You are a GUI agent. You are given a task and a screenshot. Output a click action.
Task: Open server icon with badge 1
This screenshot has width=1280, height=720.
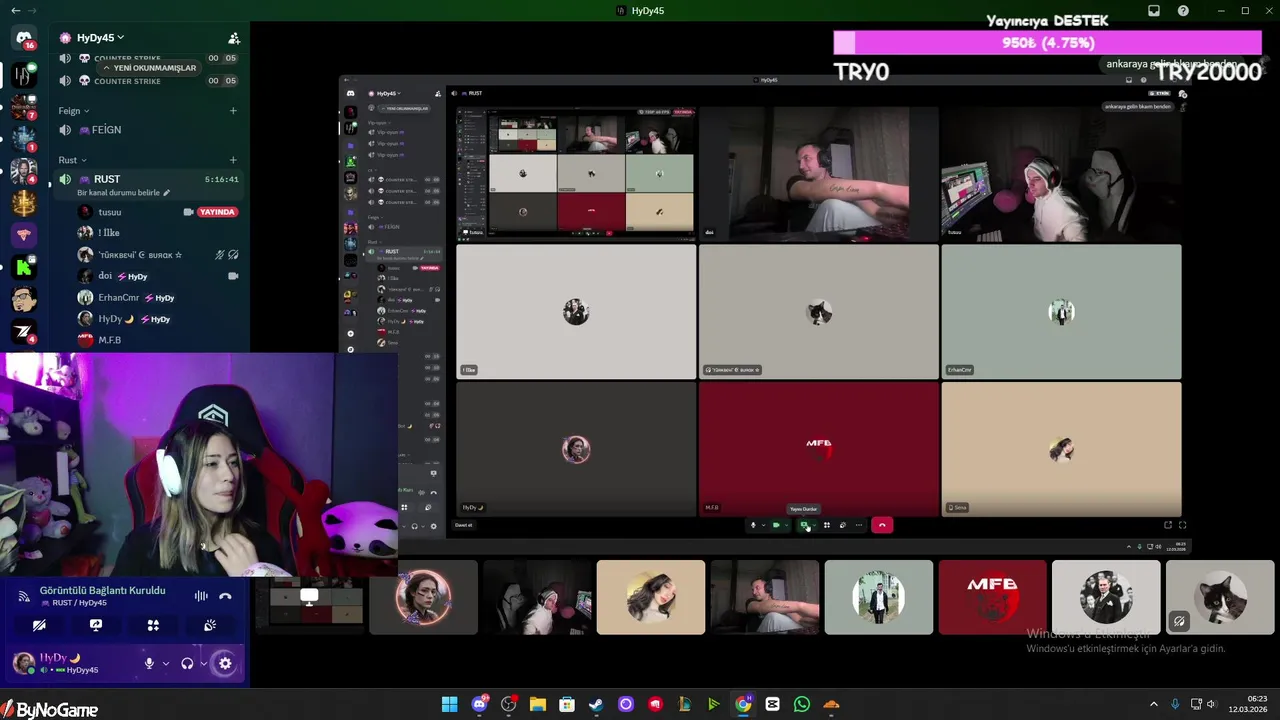[x=24, y=138]
